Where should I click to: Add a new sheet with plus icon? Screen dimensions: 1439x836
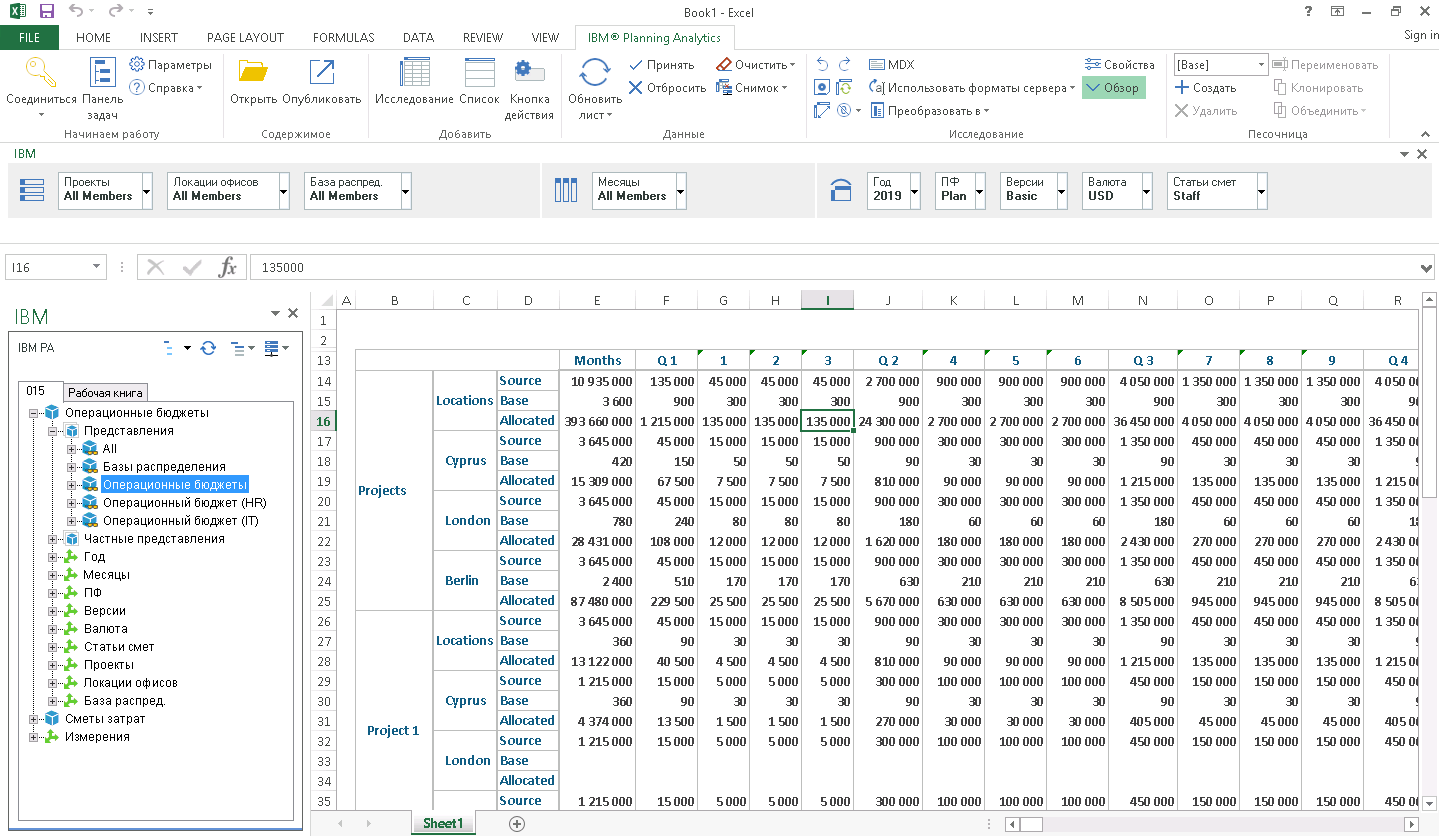tap(517, 824)
